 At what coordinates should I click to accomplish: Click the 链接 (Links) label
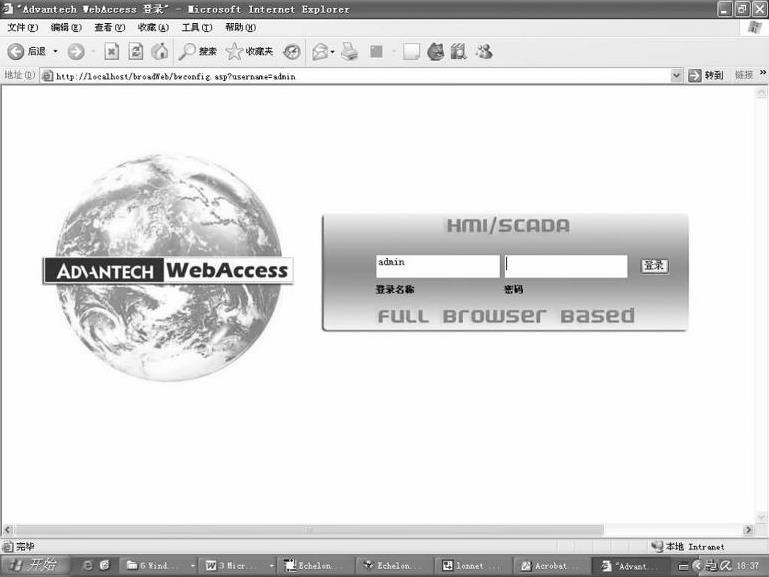(744, 75)
